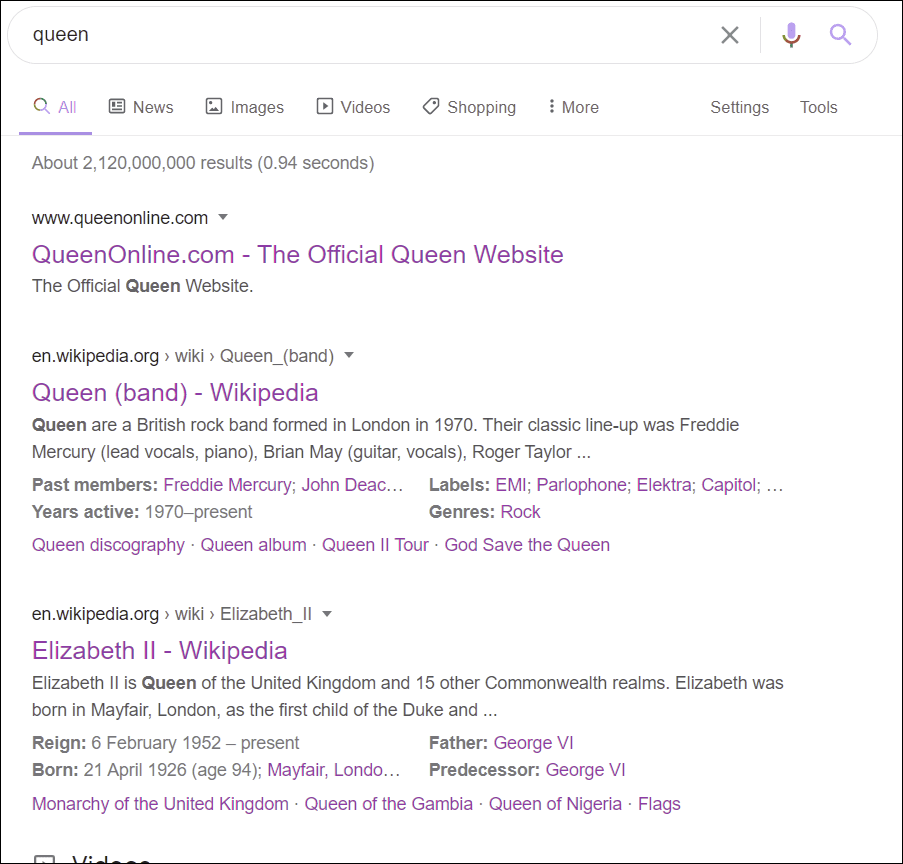
Task: Open Monarchy of the United Kingdom sitelink
Action: 160,804
